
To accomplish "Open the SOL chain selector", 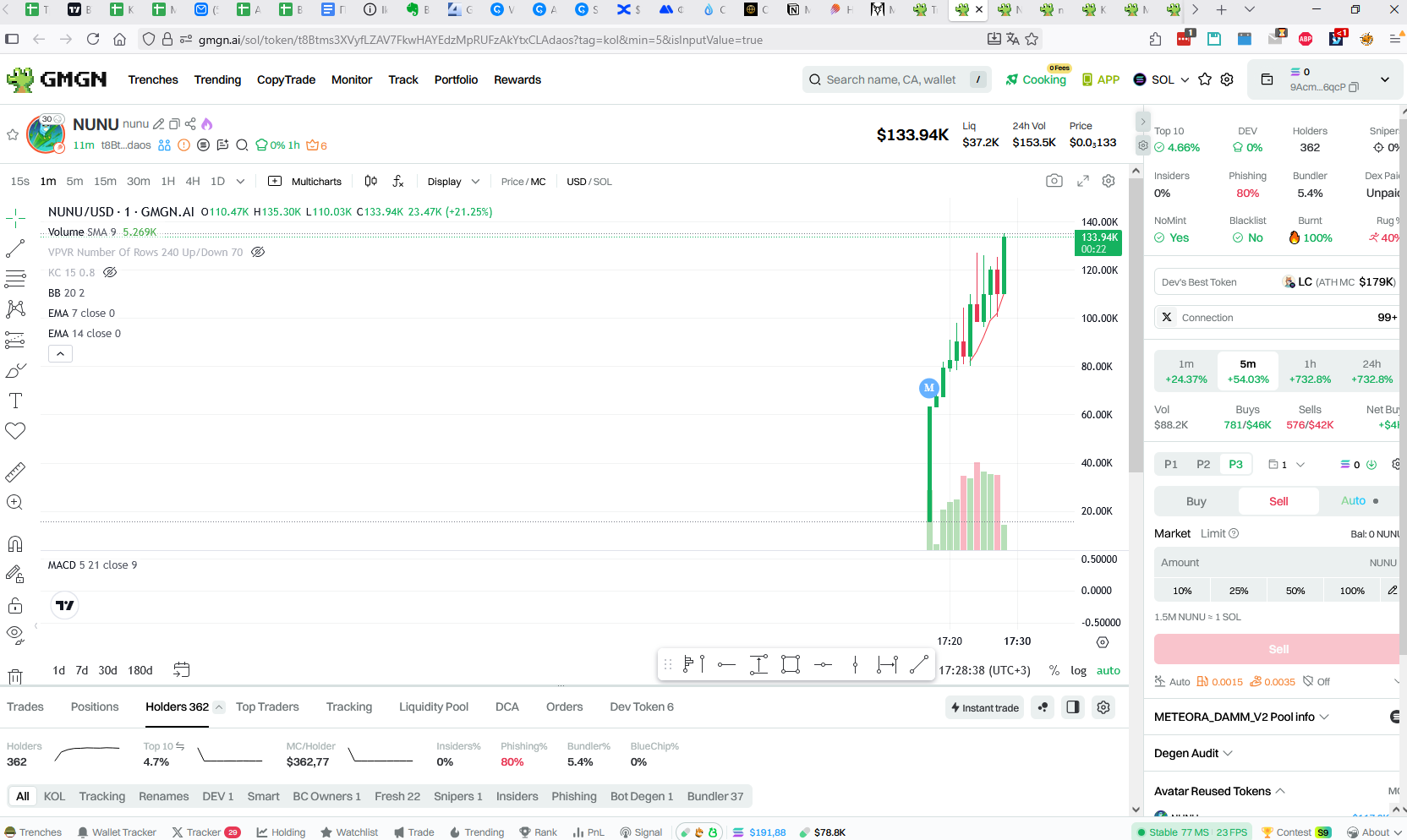I will tap(1161, 79).
